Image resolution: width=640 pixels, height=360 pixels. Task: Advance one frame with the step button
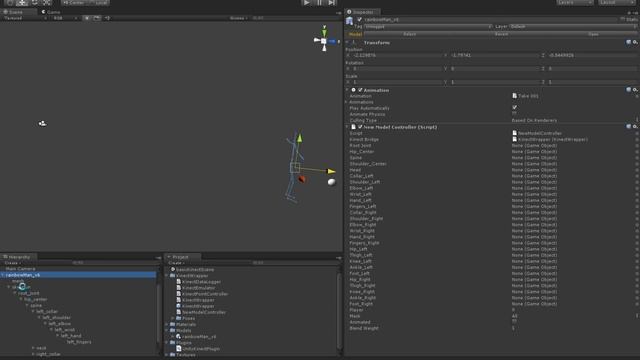click(x=332, y=2)
